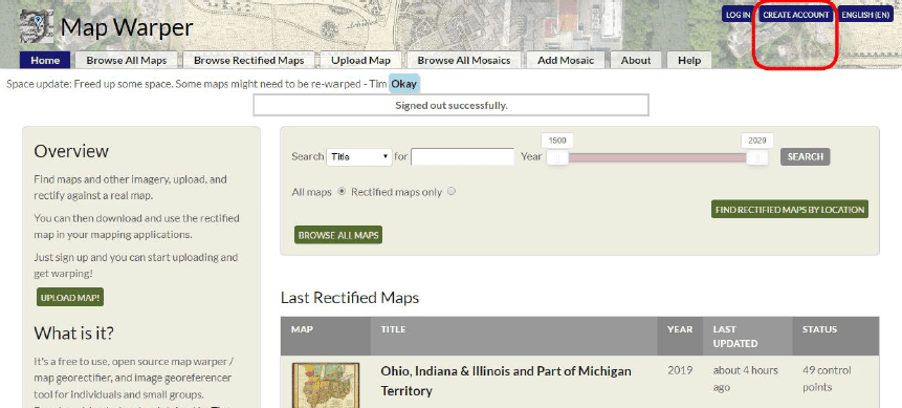Click the 1500 year slider handle

pyautogui.click(x=558, y=157)
